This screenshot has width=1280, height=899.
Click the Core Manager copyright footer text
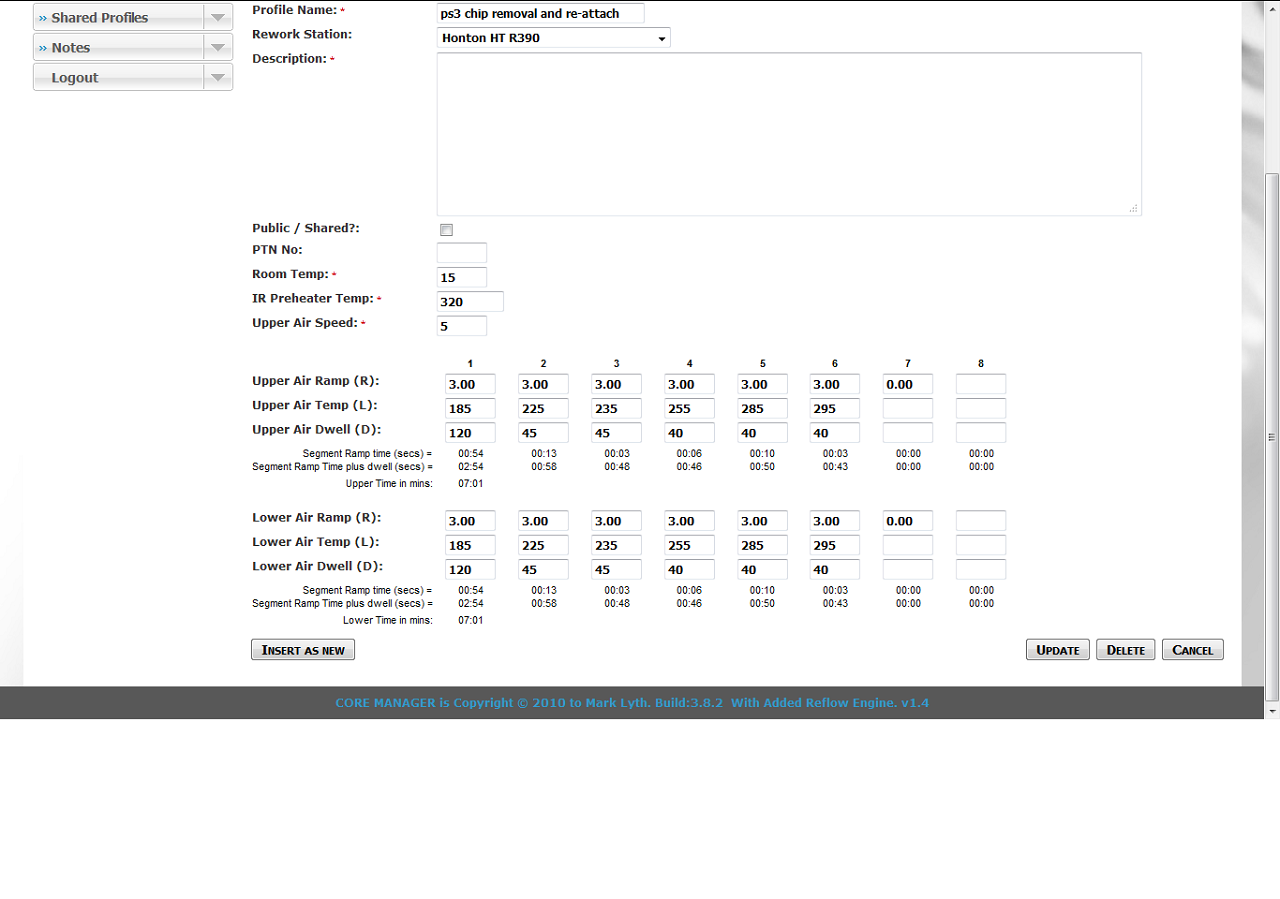pos(632,703)
